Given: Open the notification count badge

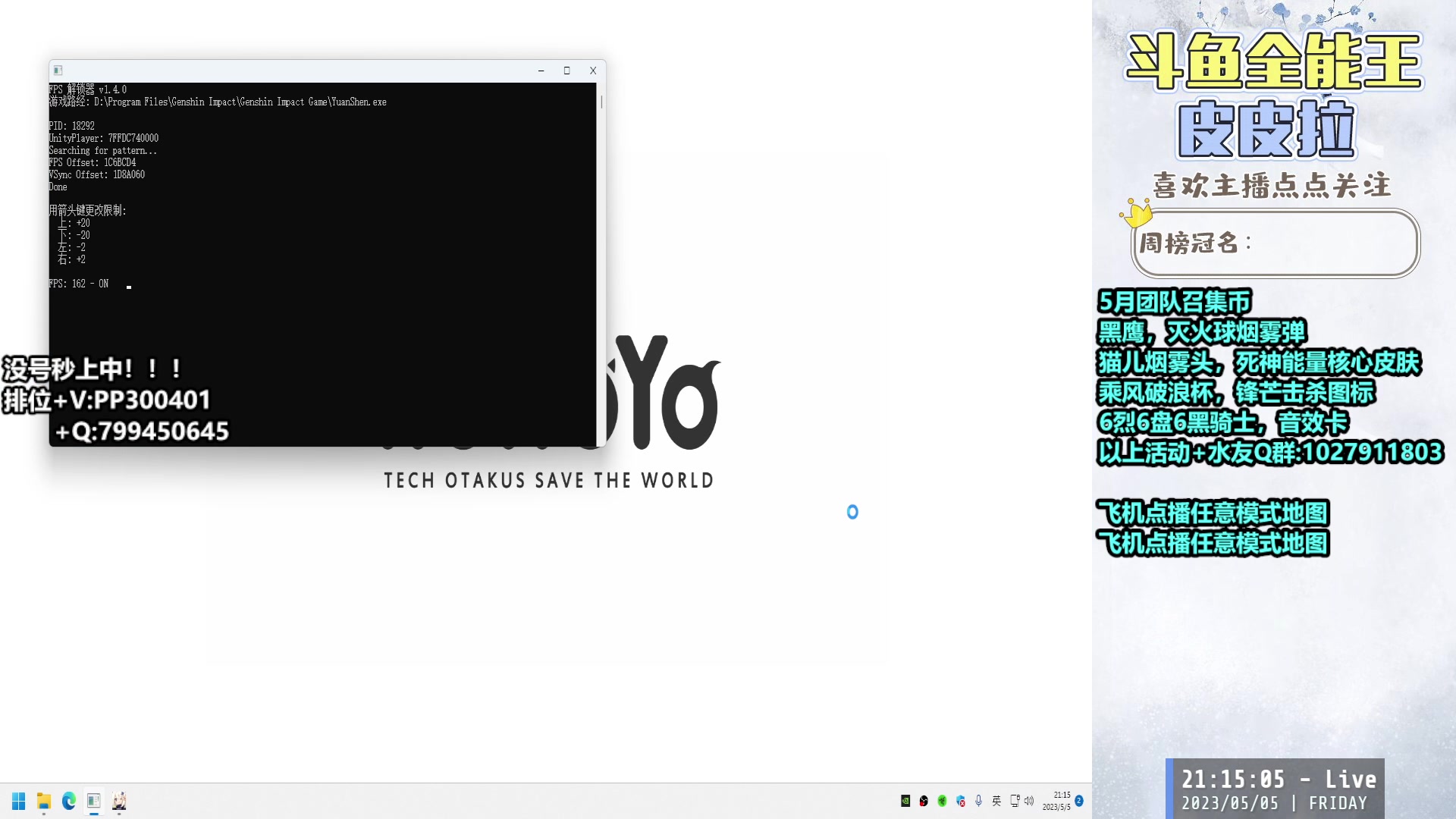Looking at the screenshot, I should [1079, 801].
